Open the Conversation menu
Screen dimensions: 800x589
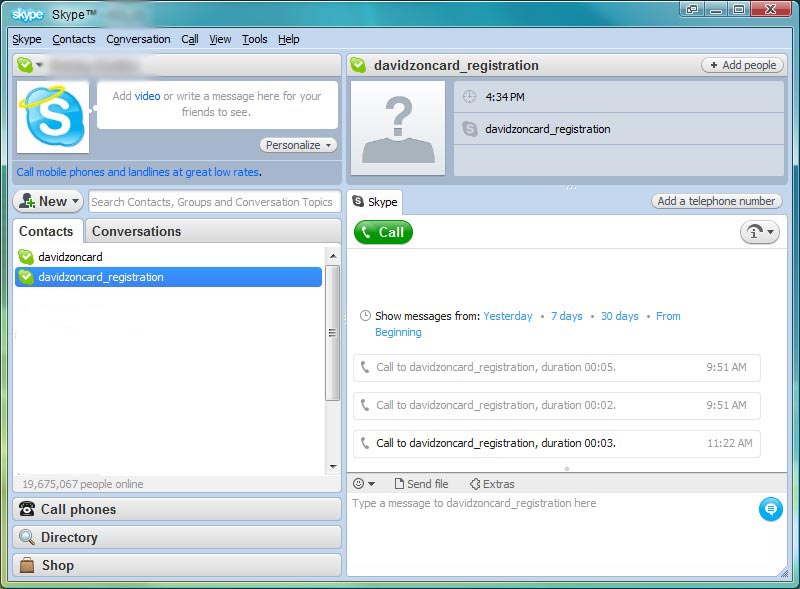(138, 39)
